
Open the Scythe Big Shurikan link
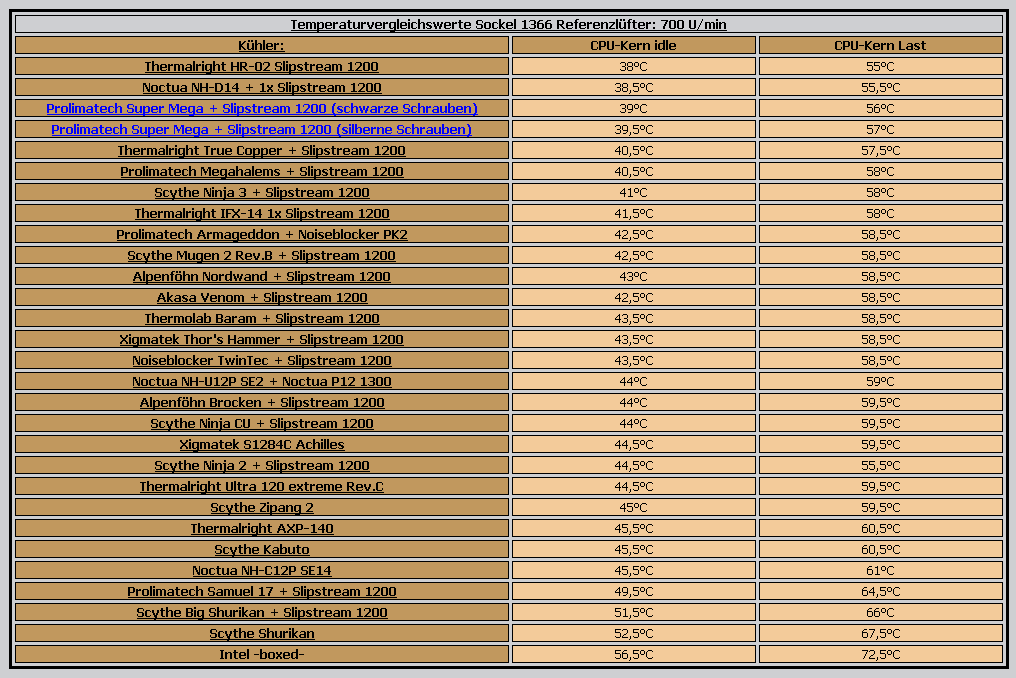pos(261,612)
